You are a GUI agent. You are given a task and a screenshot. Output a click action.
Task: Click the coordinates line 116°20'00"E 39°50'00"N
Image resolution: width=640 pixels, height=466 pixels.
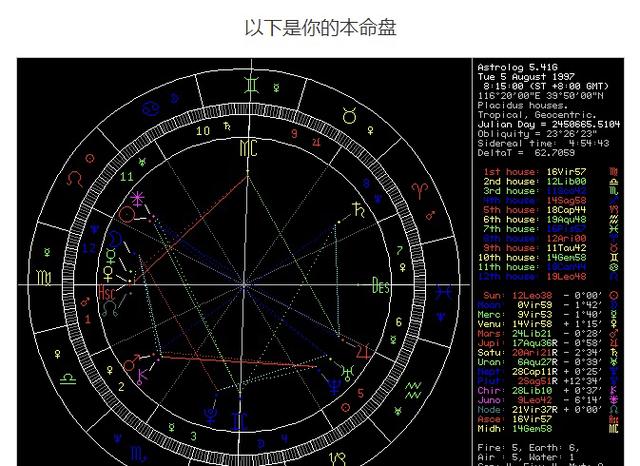click(x=540, y=96)
